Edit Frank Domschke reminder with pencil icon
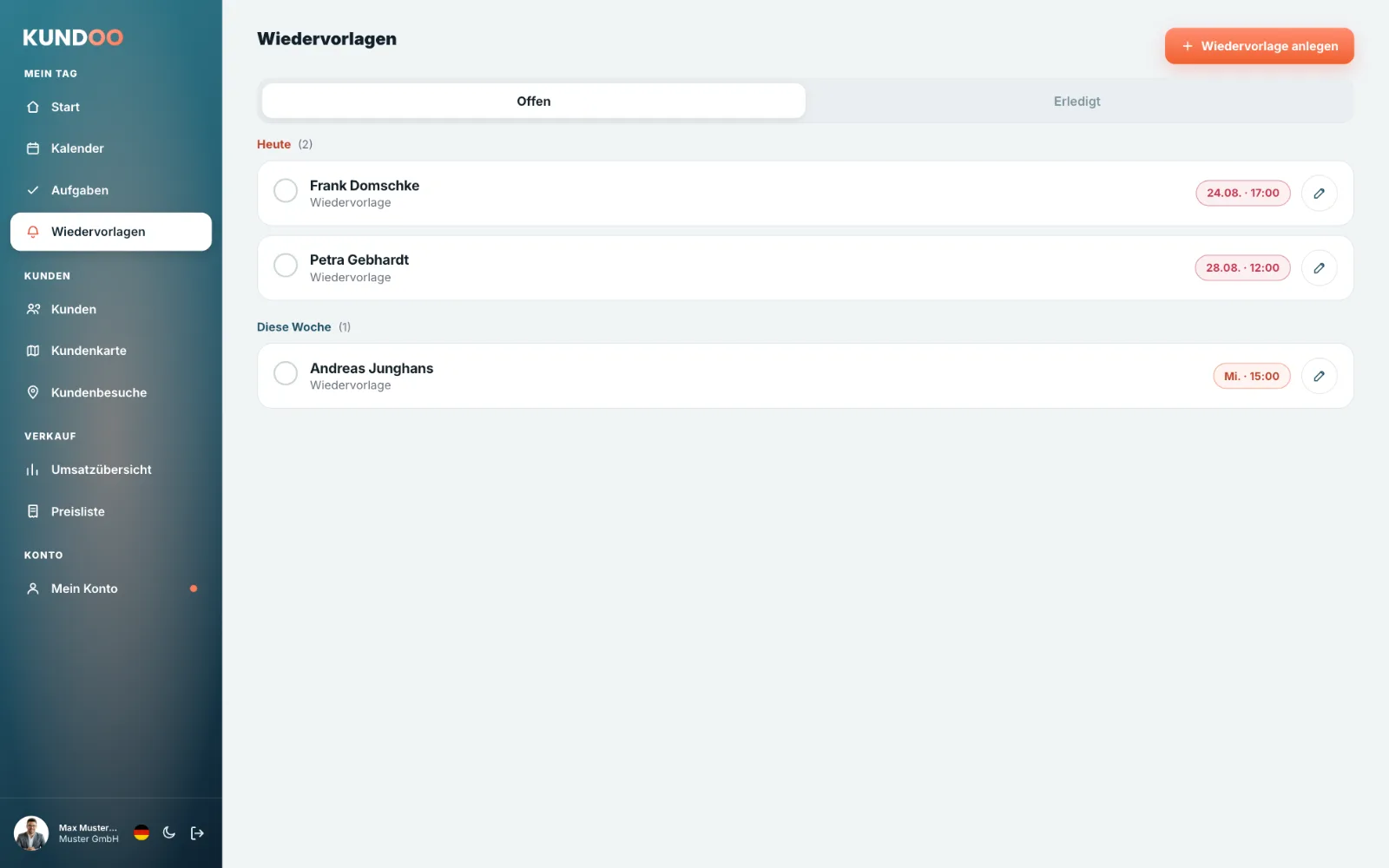This screenshot has height=868, width=1389. click(x=1319, y=194)
